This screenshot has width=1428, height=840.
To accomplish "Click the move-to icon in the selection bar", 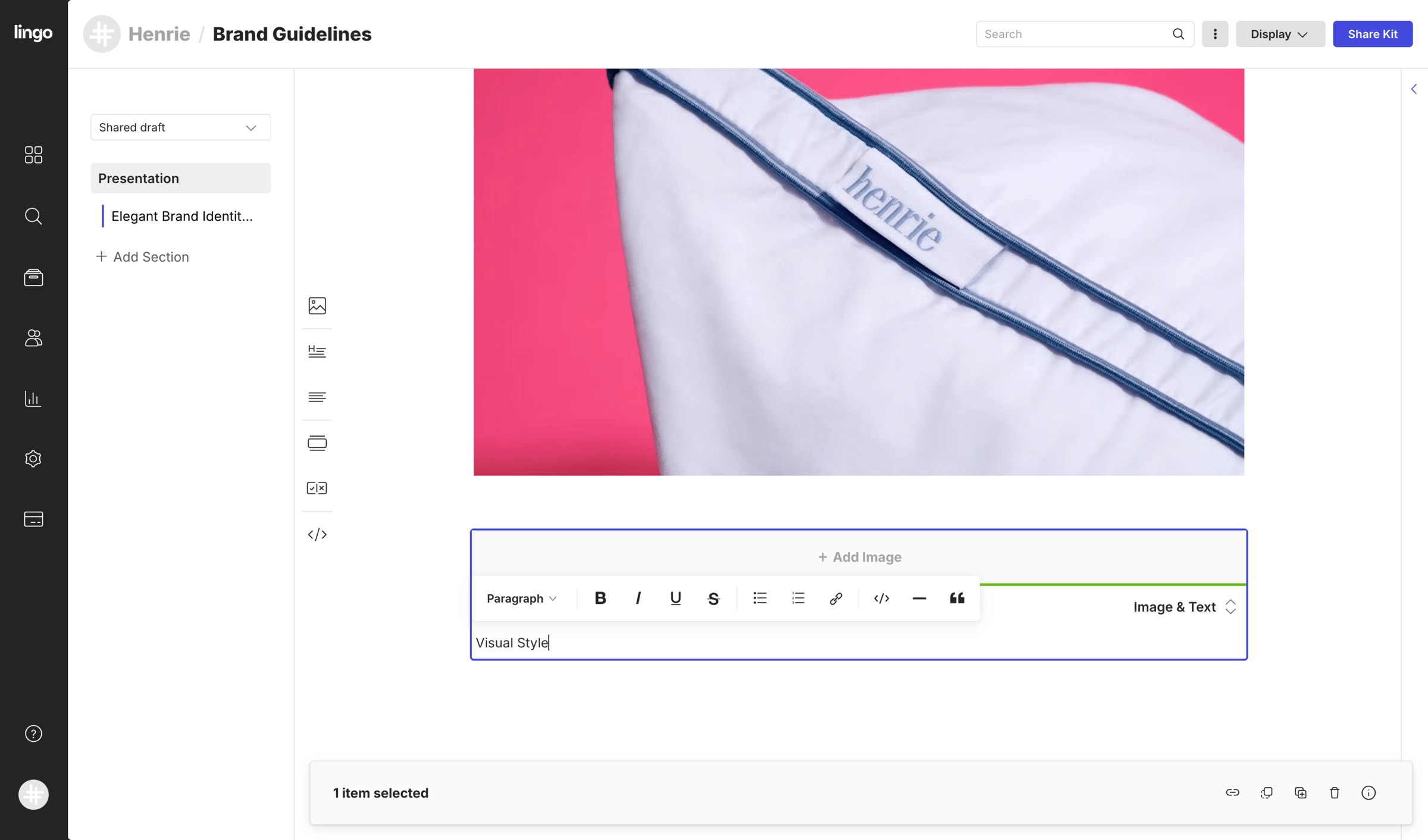I will (1266, 793).
